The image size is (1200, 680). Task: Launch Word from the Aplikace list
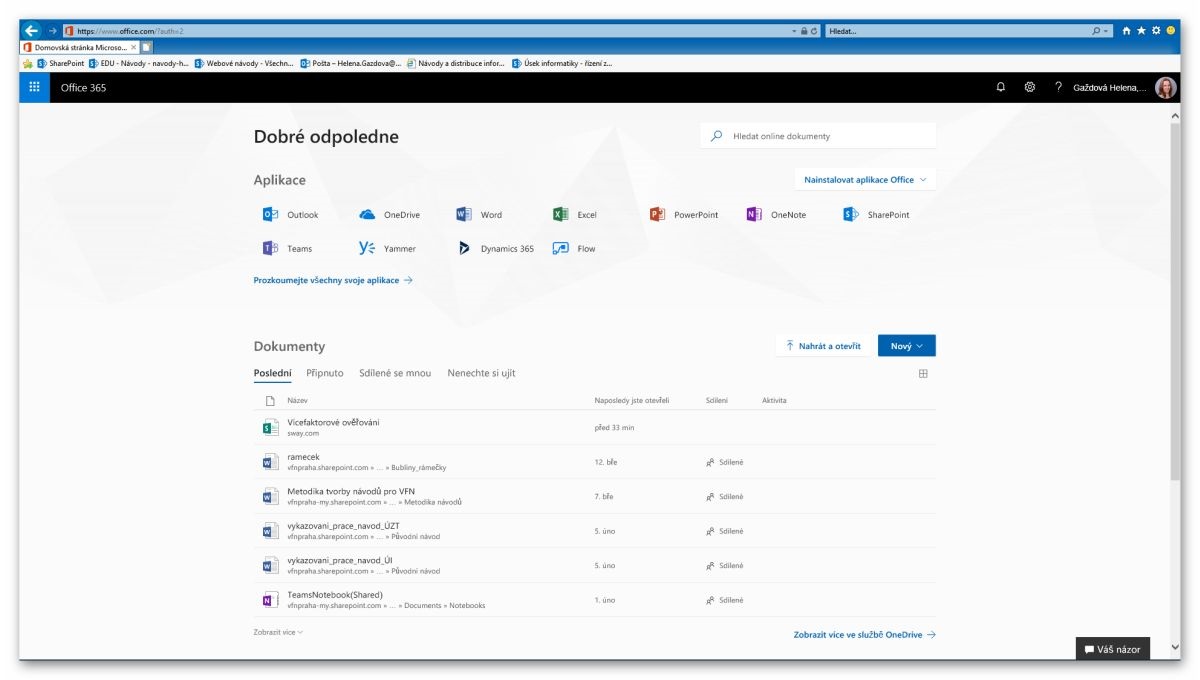479,215
